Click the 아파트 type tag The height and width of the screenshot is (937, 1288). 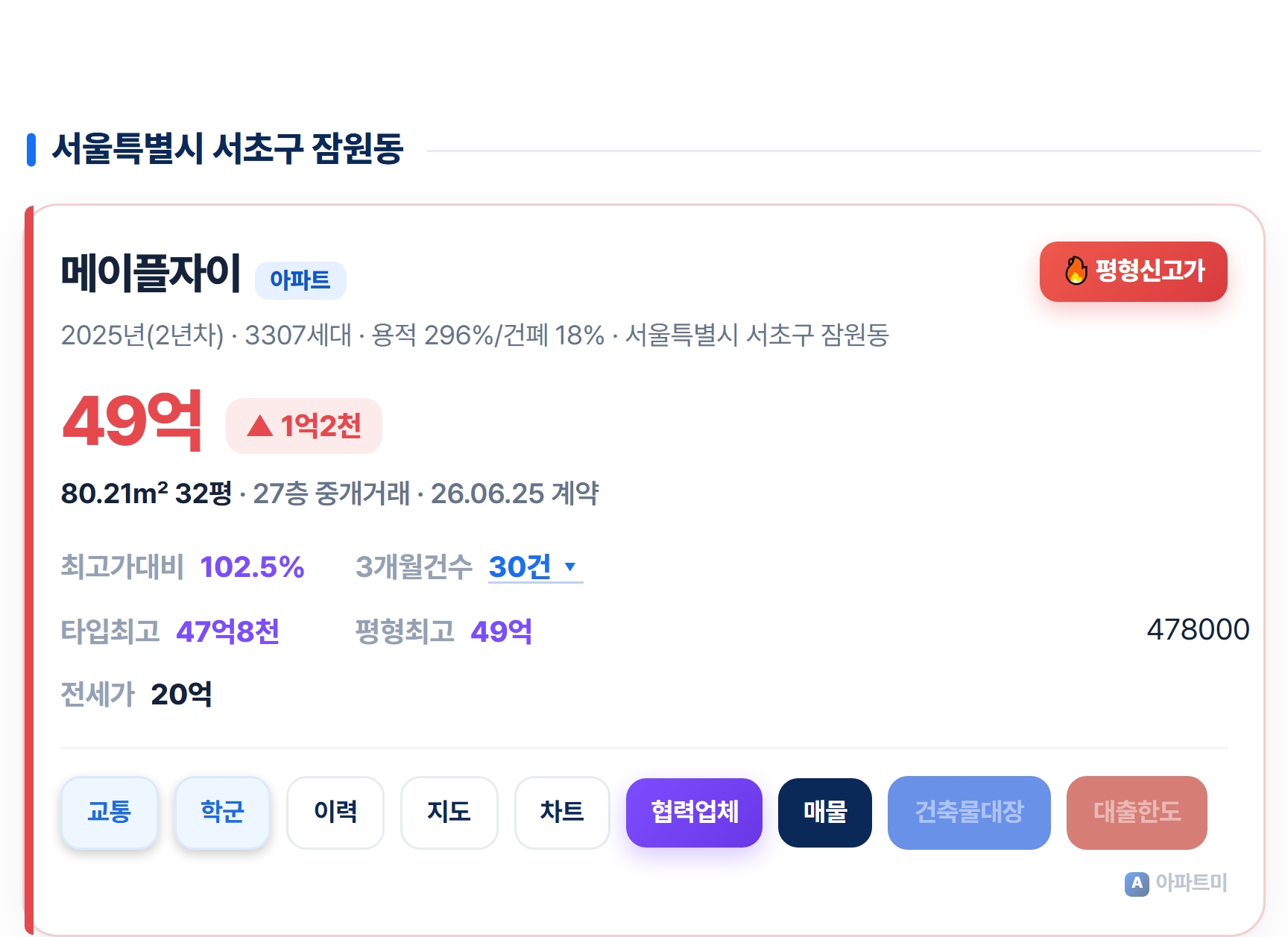click(300, 280)
